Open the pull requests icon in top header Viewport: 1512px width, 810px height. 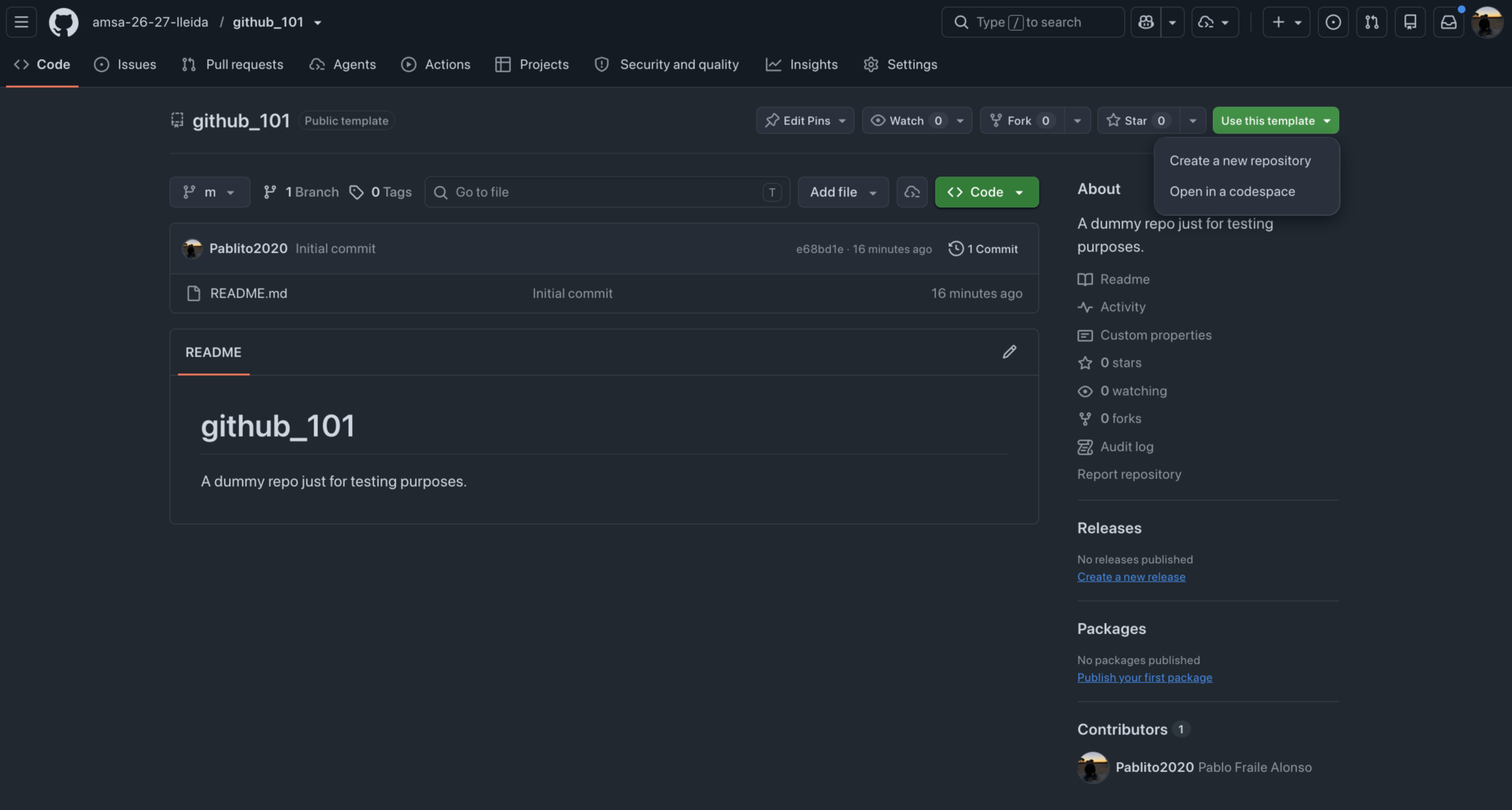1371,22
